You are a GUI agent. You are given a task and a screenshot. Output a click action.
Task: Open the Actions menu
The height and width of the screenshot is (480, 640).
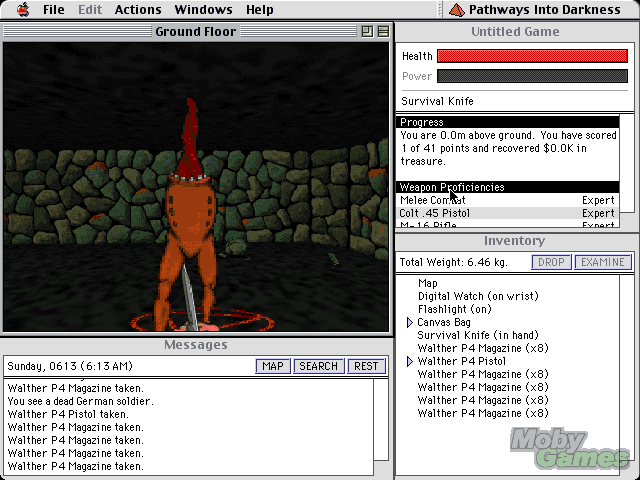click(138, 9)
